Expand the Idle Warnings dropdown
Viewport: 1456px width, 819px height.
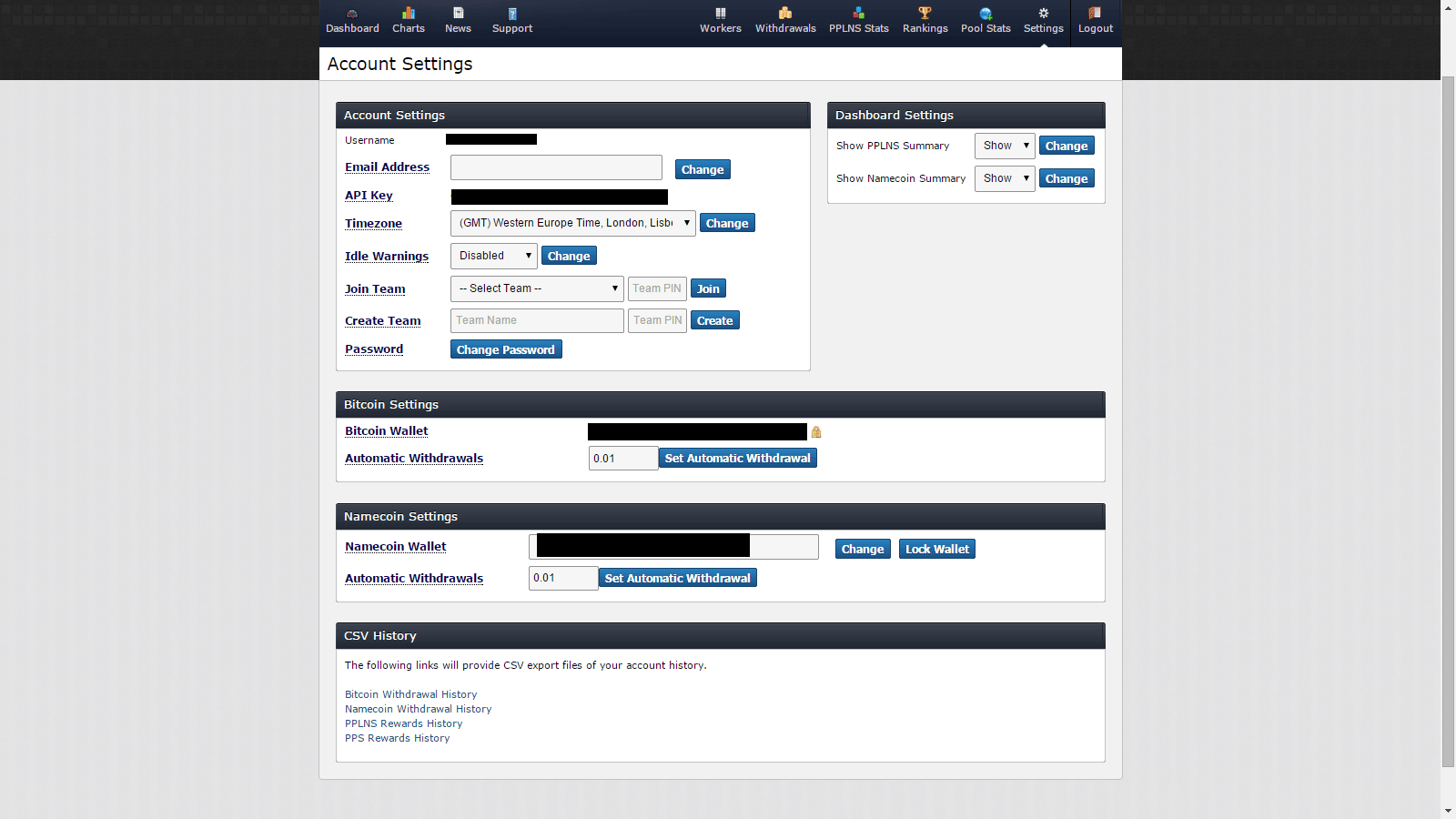494,256
